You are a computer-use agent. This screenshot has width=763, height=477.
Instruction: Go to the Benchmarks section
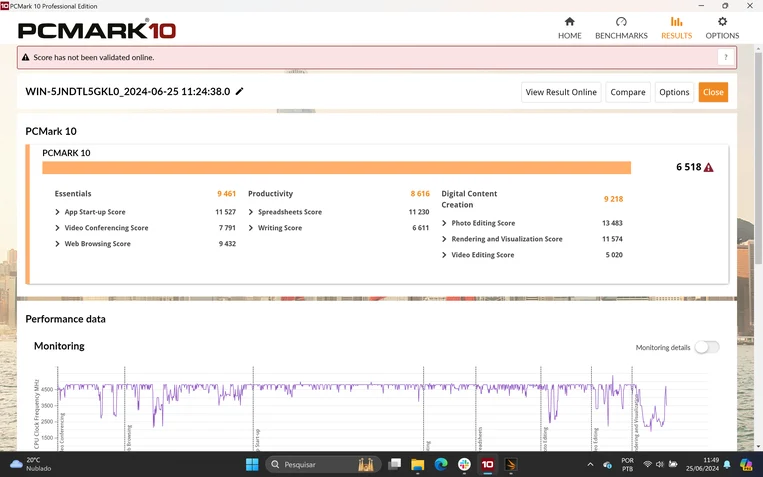click(x=621, y=28)
